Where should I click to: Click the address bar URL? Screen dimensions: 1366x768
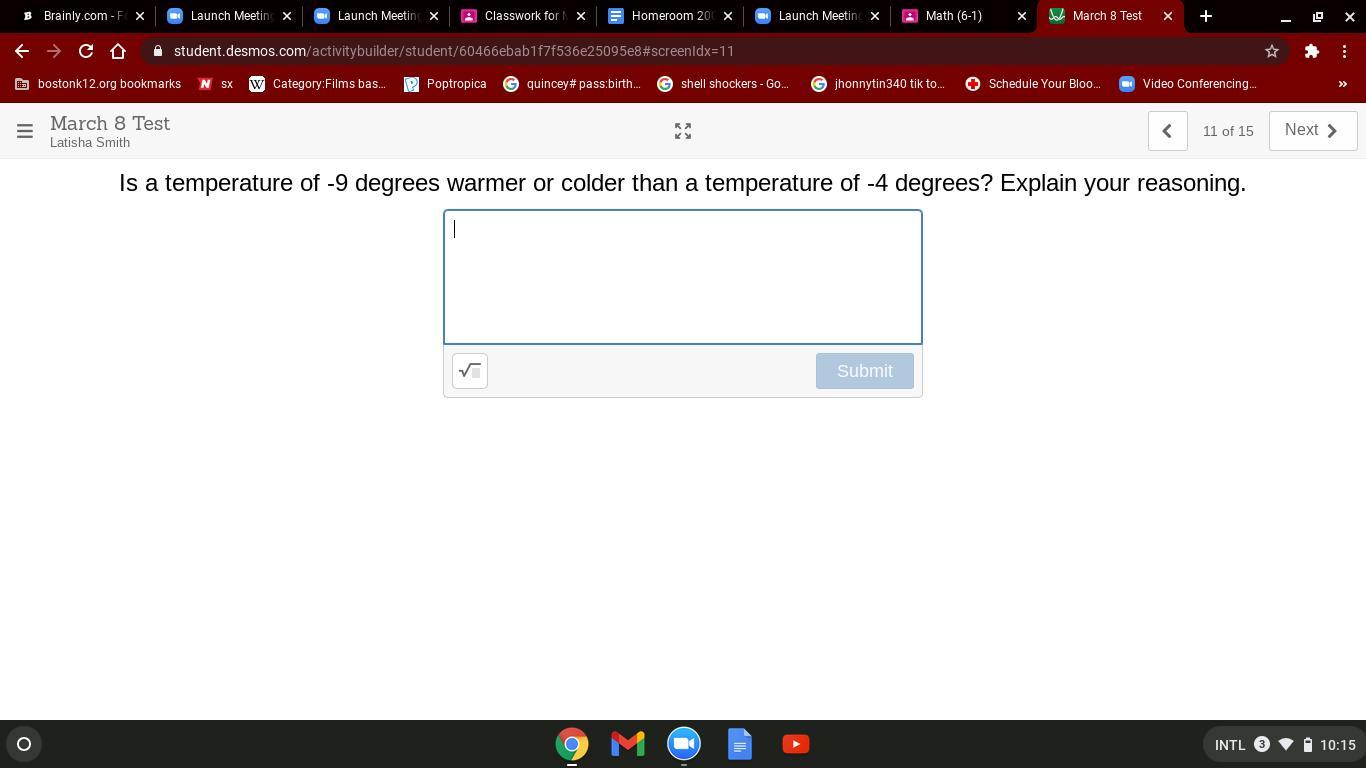(x=454, y=51)
